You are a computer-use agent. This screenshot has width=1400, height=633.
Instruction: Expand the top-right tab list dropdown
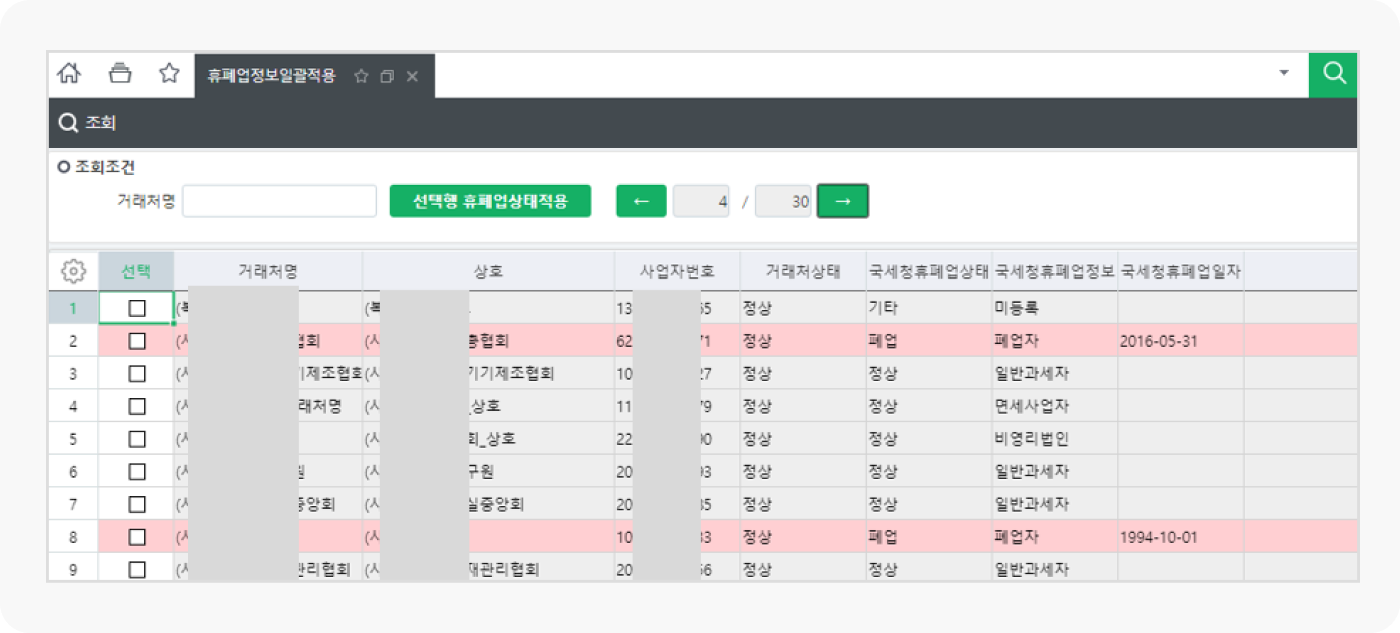click(x=1284, y=74)
